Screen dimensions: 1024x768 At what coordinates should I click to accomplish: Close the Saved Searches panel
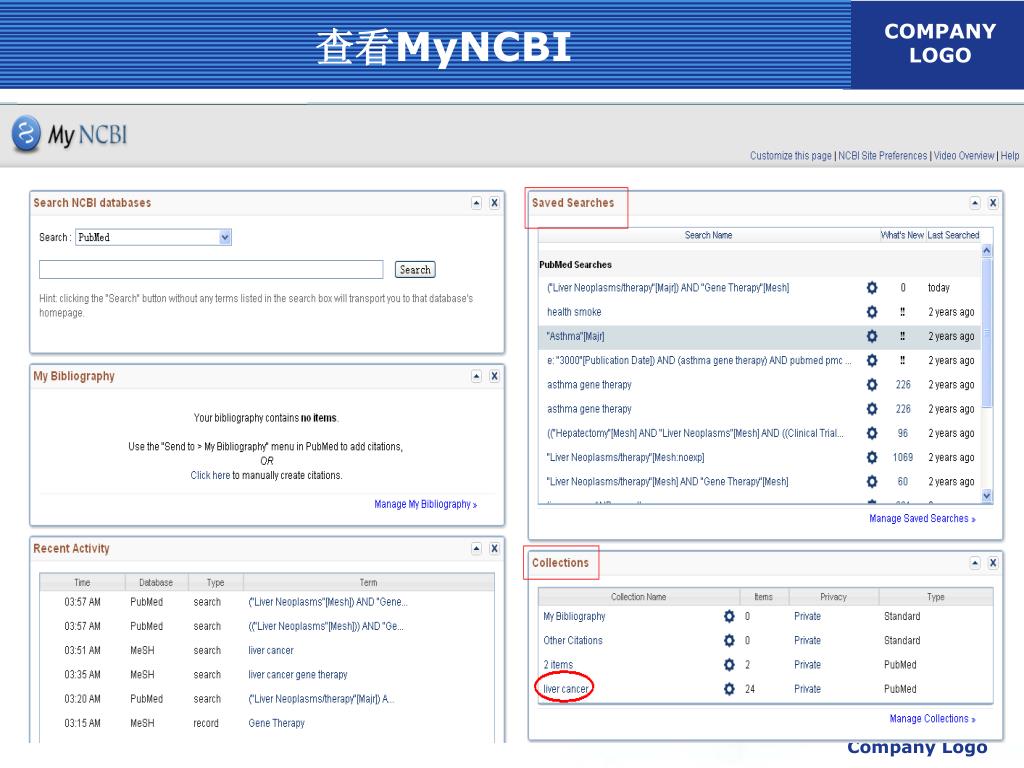(x=993, y=203)
